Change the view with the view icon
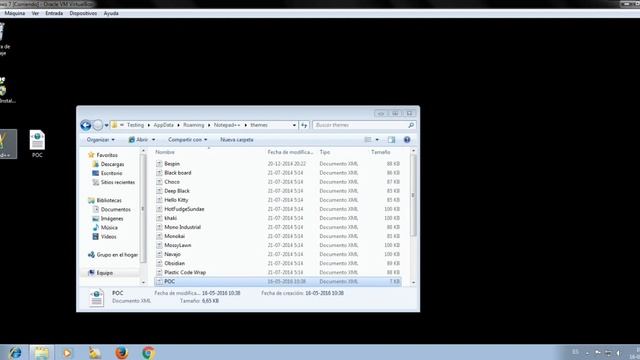Viewport: 640px width, 360px height. click(368, 140)
